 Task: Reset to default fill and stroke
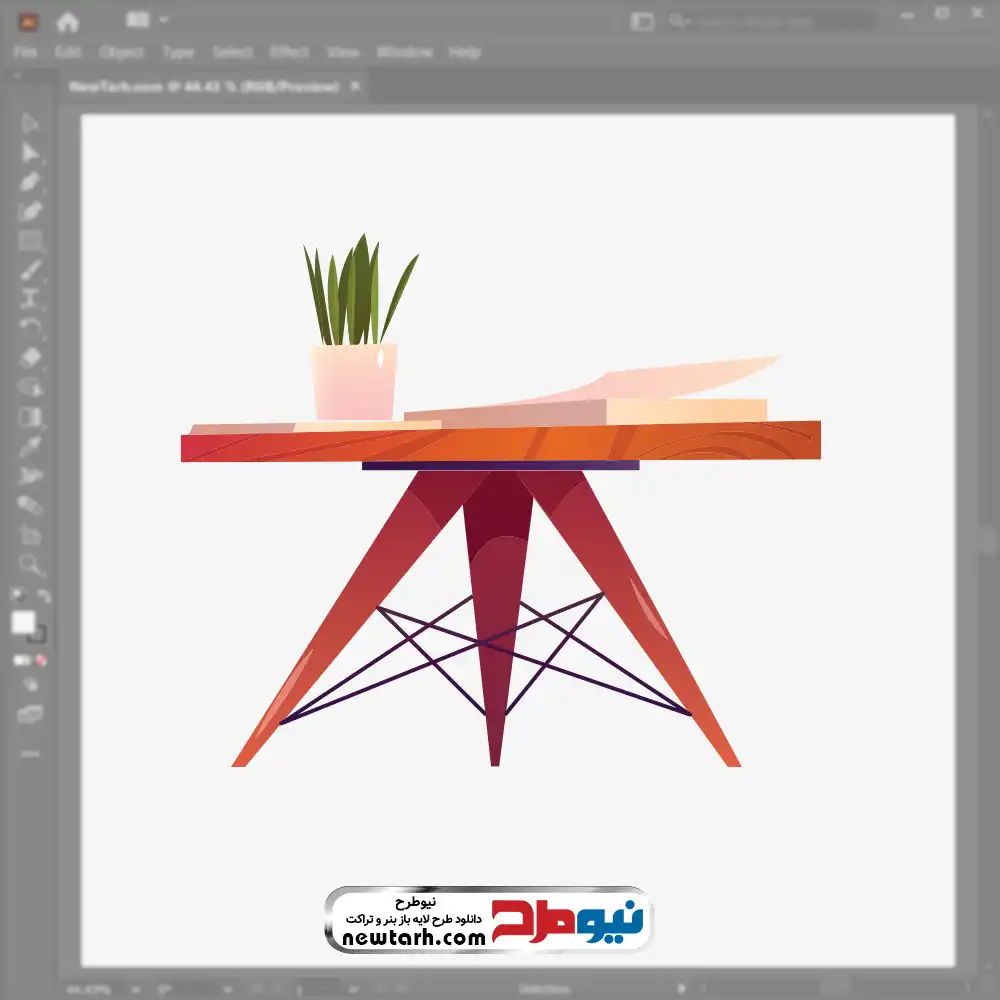(x=17, y=597)
